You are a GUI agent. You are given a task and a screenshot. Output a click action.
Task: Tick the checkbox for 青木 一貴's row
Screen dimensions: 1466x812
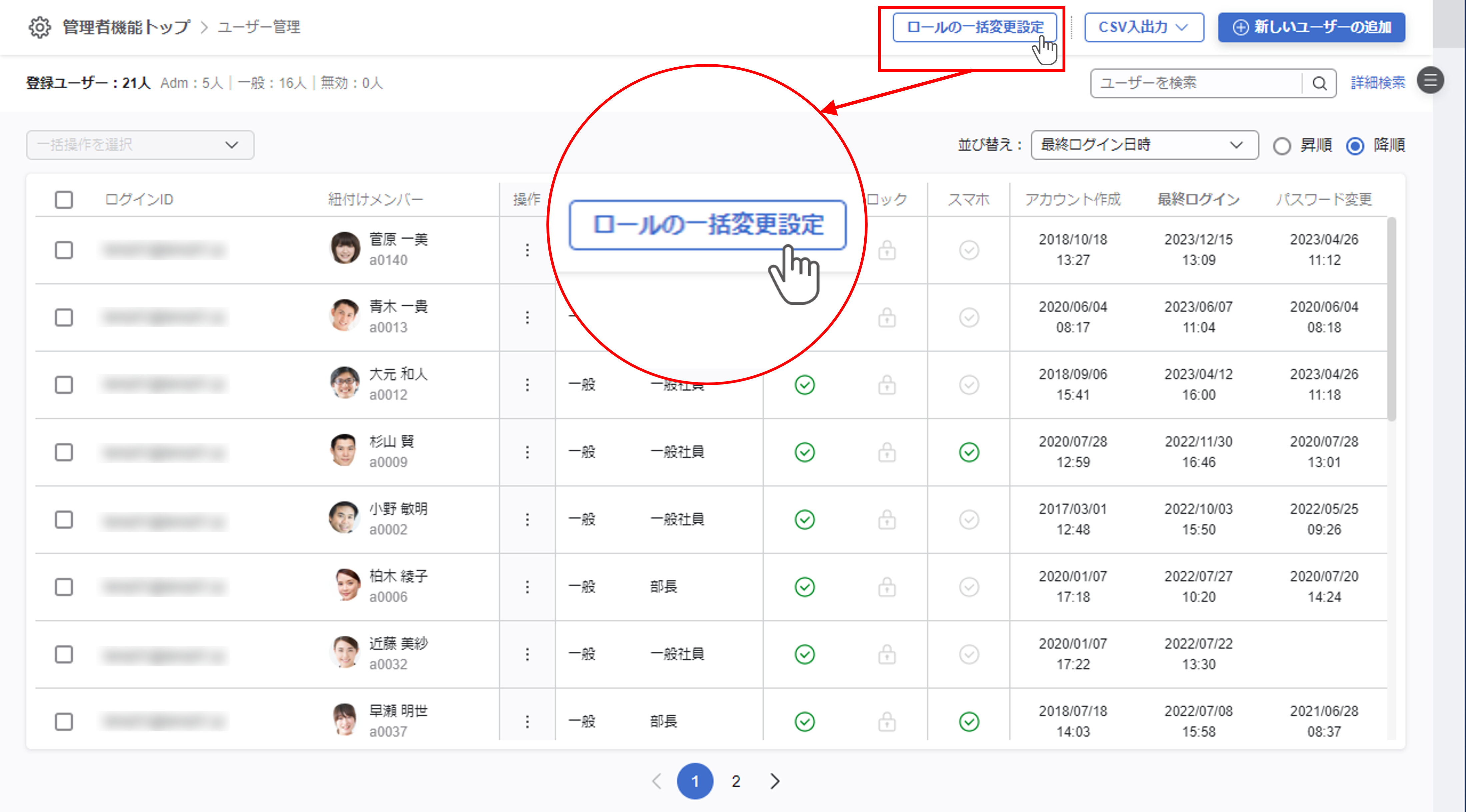tap(64, 317)
